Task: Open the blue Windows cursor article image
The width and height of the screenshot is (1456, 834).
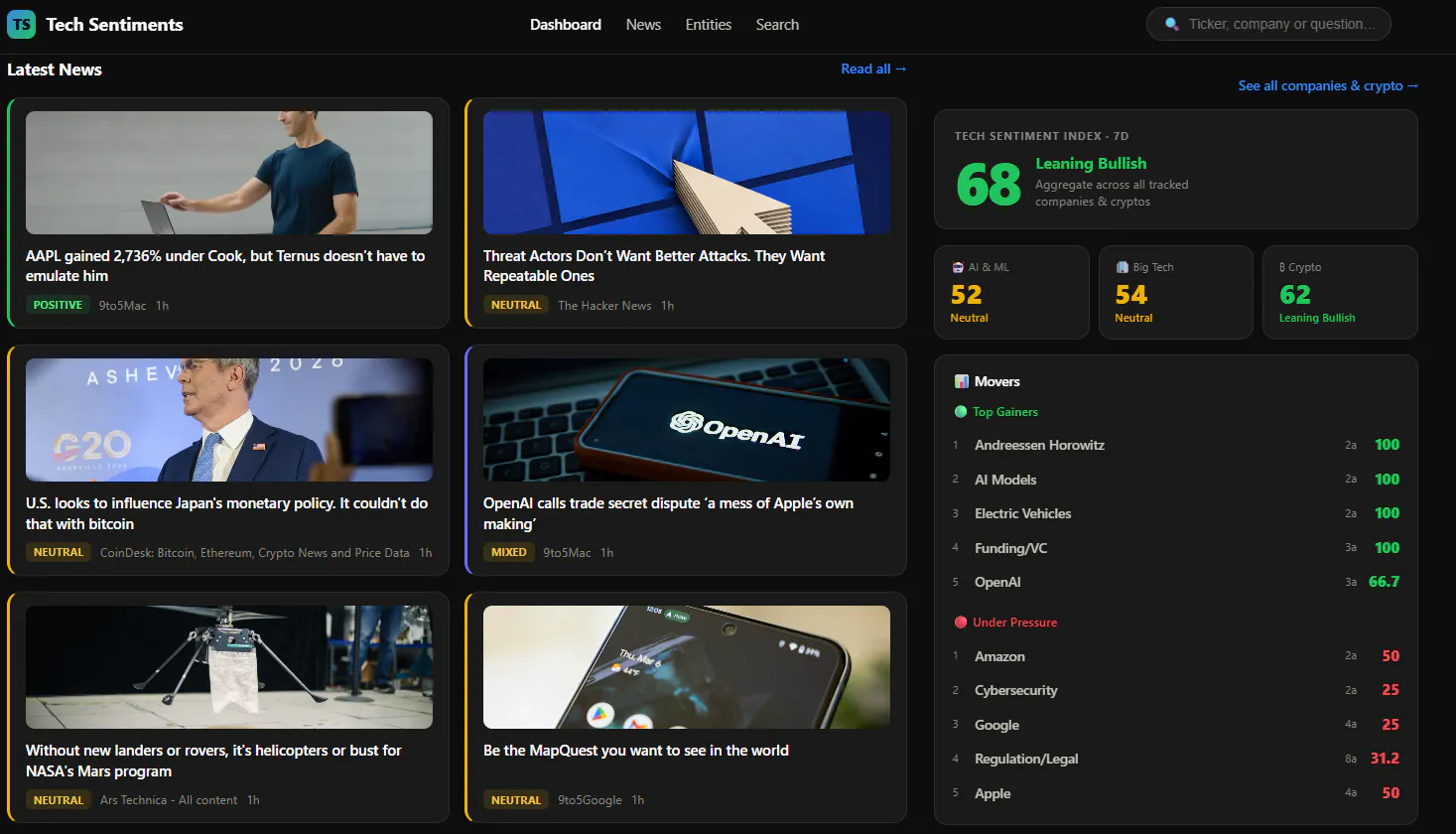Action: pyautogui.click(x=687, y=173)
